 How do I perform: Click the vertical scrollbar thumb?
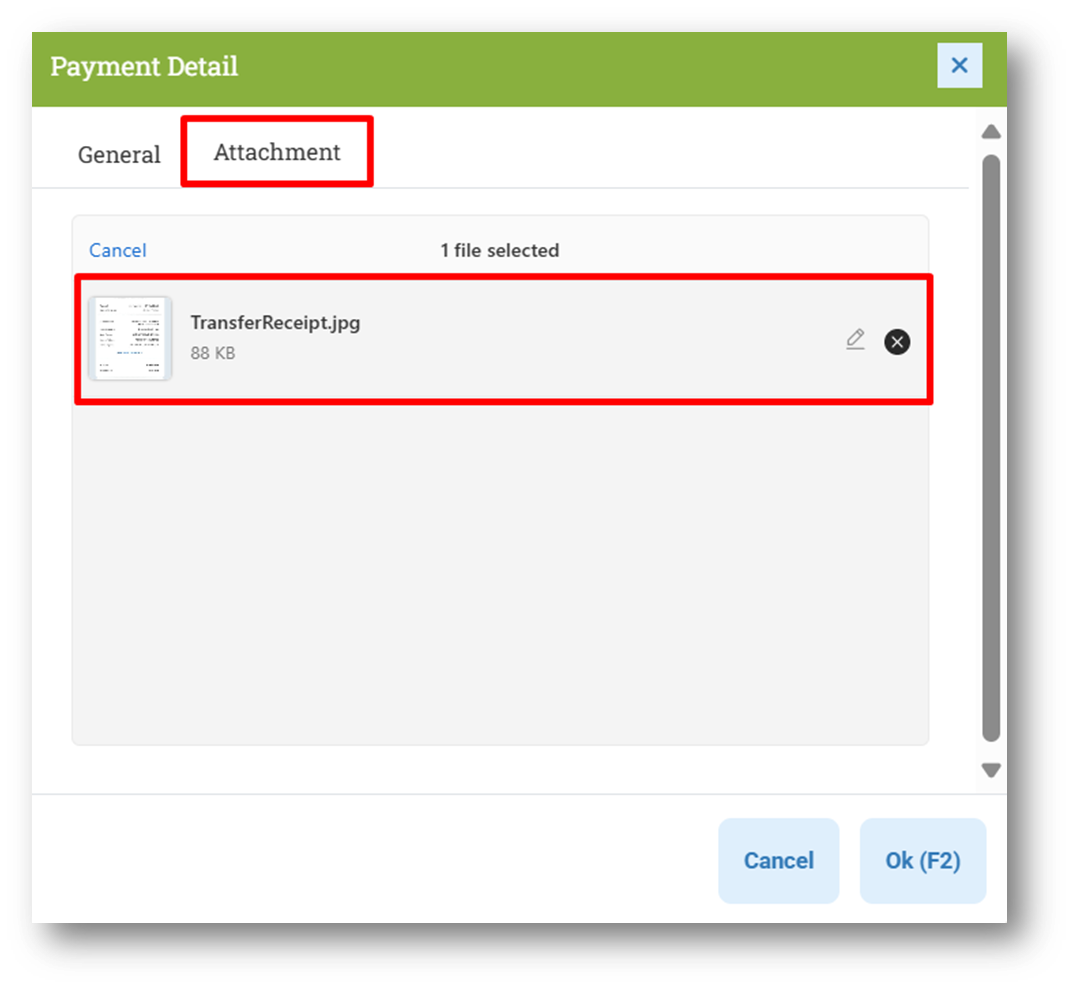tap(991, 449)
